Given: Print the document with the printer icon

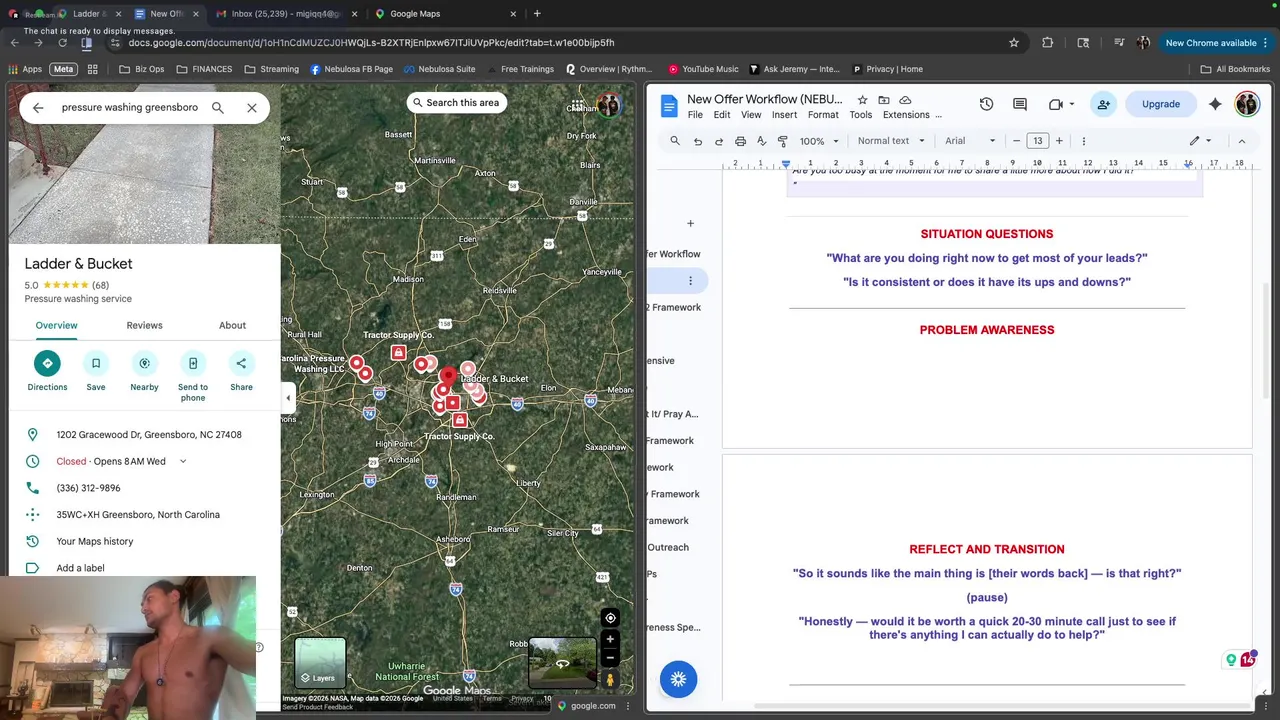Looking at the screenshot, I should tap(740, 141).
